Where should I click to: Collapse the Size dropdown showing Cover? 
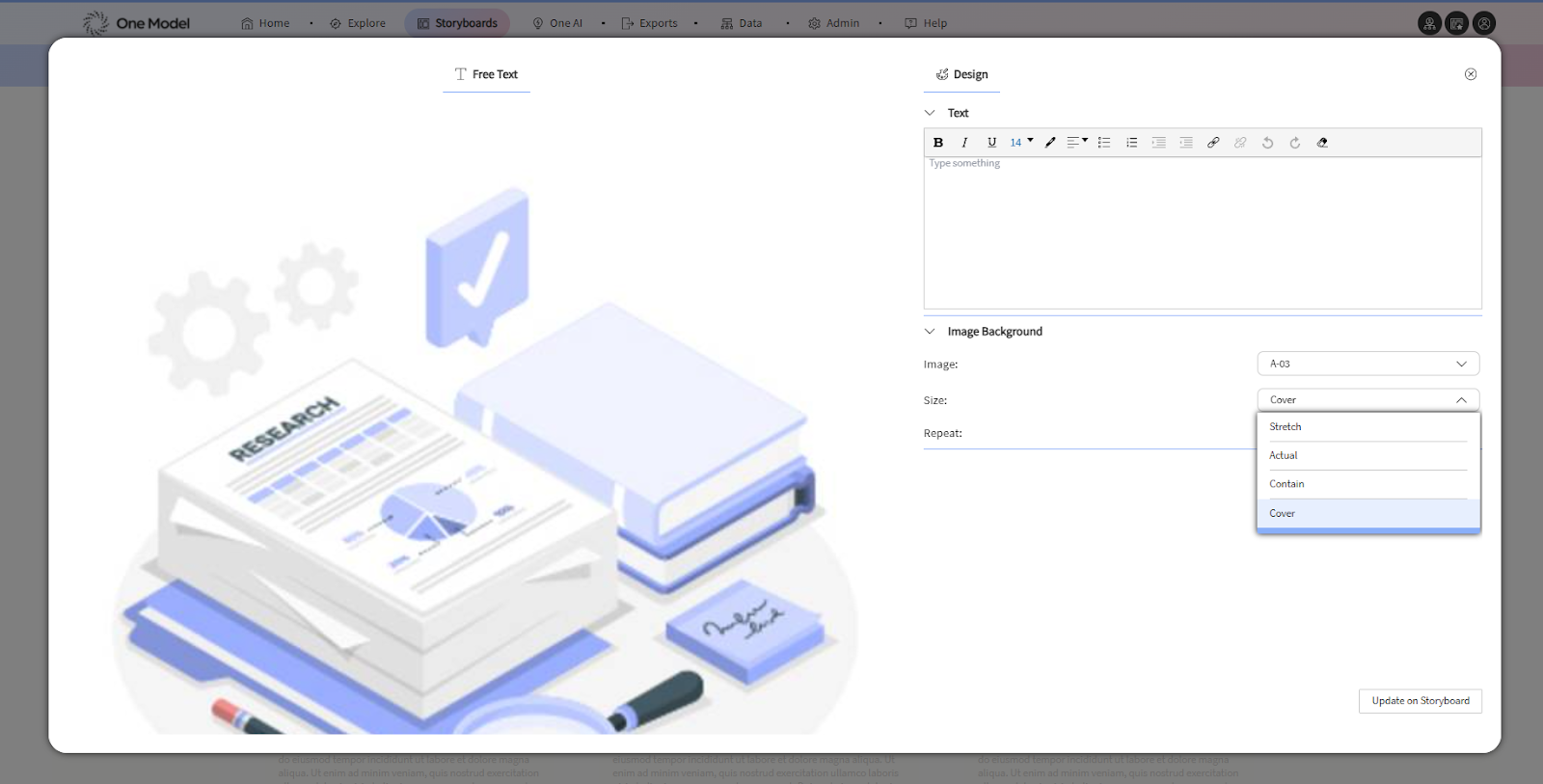1367,400
